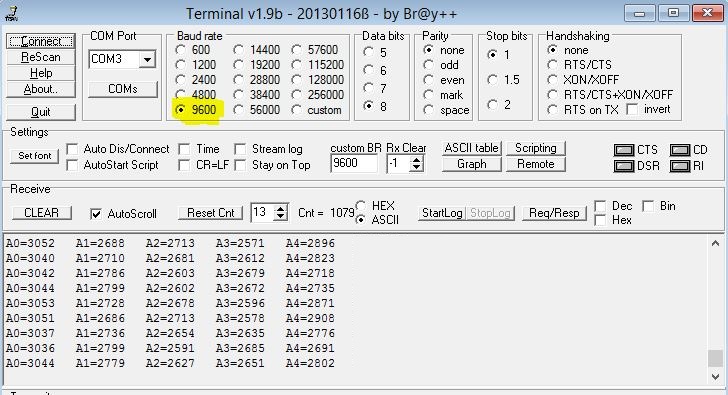The width and height of the screenshot is (728, 395).
Task: Click the Connect button
Action: (41, 41)
